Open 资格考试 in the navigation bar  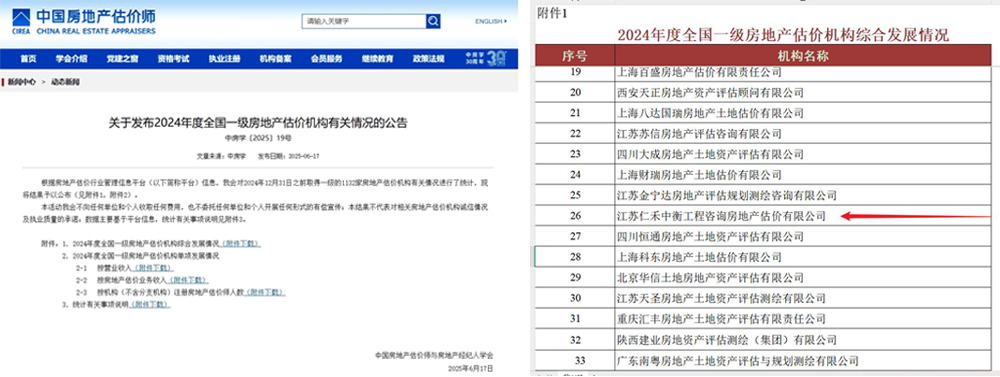point(173,59)
